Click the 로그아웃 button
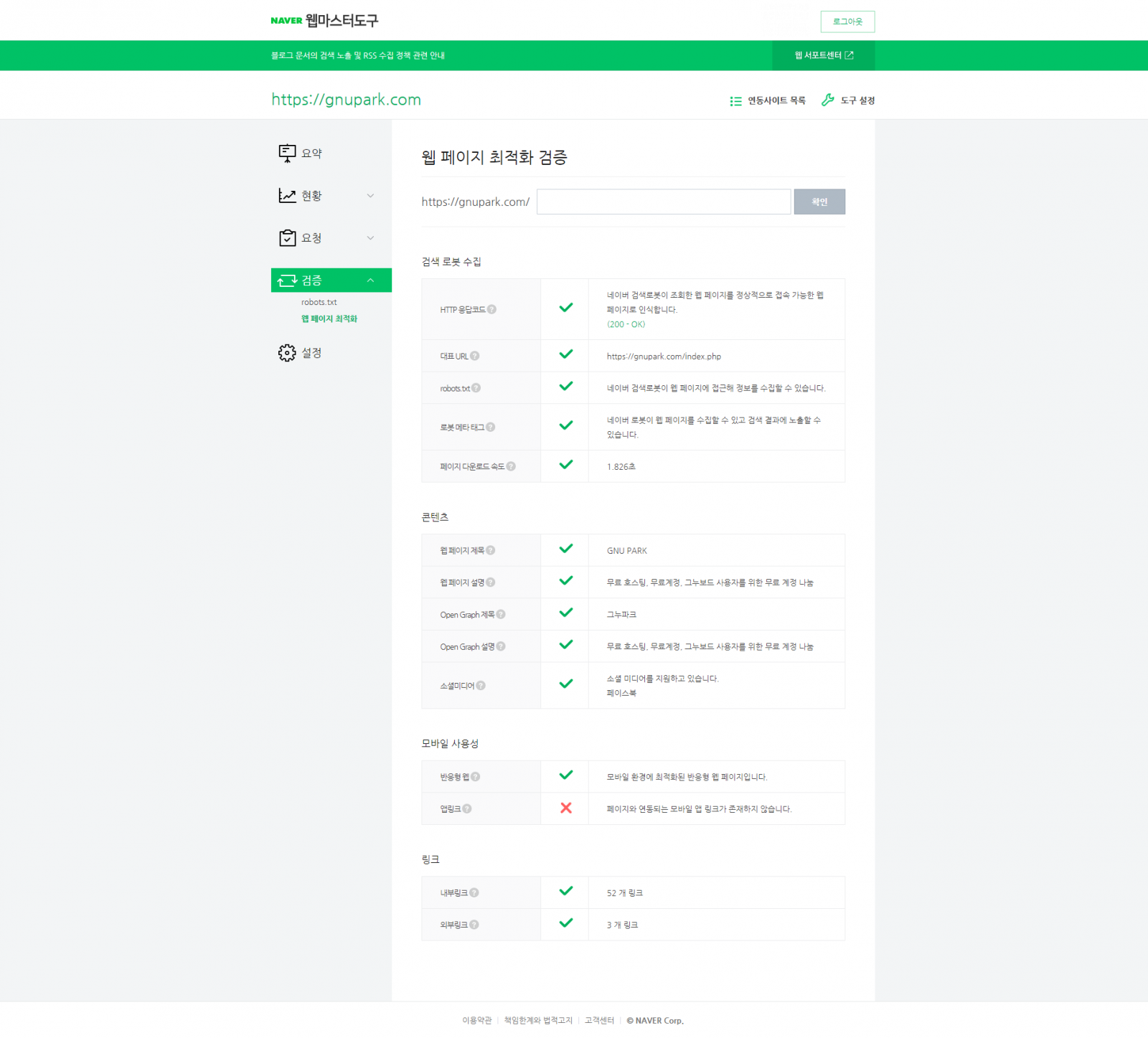Image resolution: width=1148 pixels, height=1038 pixels. pyautogui.click(x=847, y=22)
